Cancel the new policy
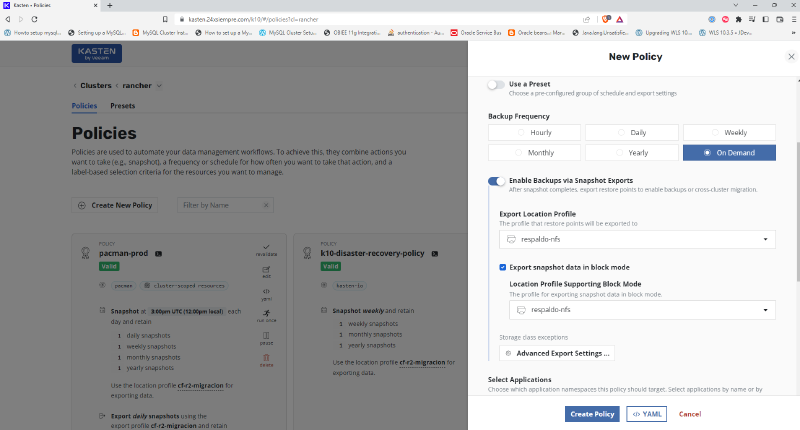 [x=690, y=414]
